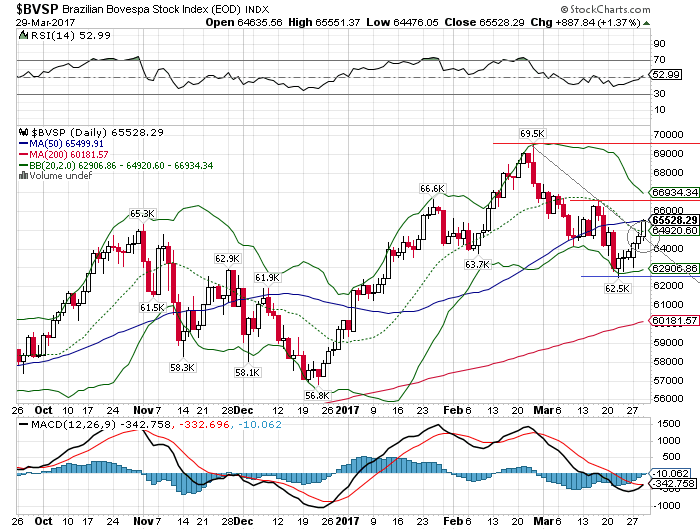Click the Feb label on bottom time axis
The width and height of the screenshot is (700, 530).
(453, 521)
